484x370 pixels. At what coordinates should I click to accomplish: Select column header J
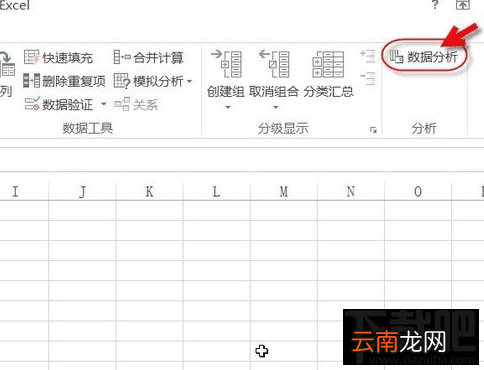click(x=82, y=191)
